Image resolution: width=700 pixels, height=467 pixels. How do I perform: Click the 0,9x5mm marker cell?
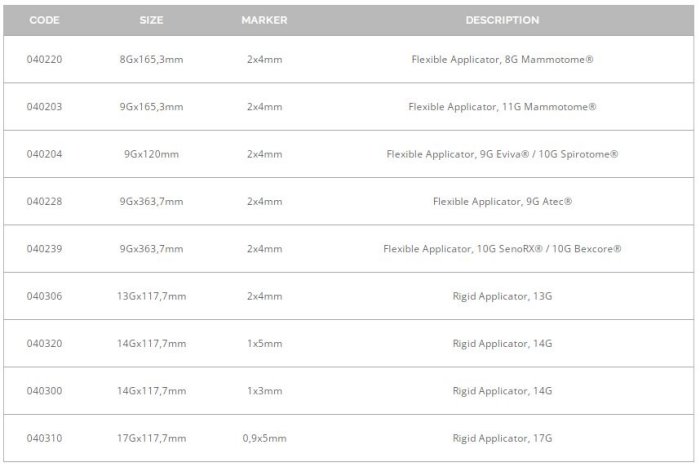tap(264, 438)
